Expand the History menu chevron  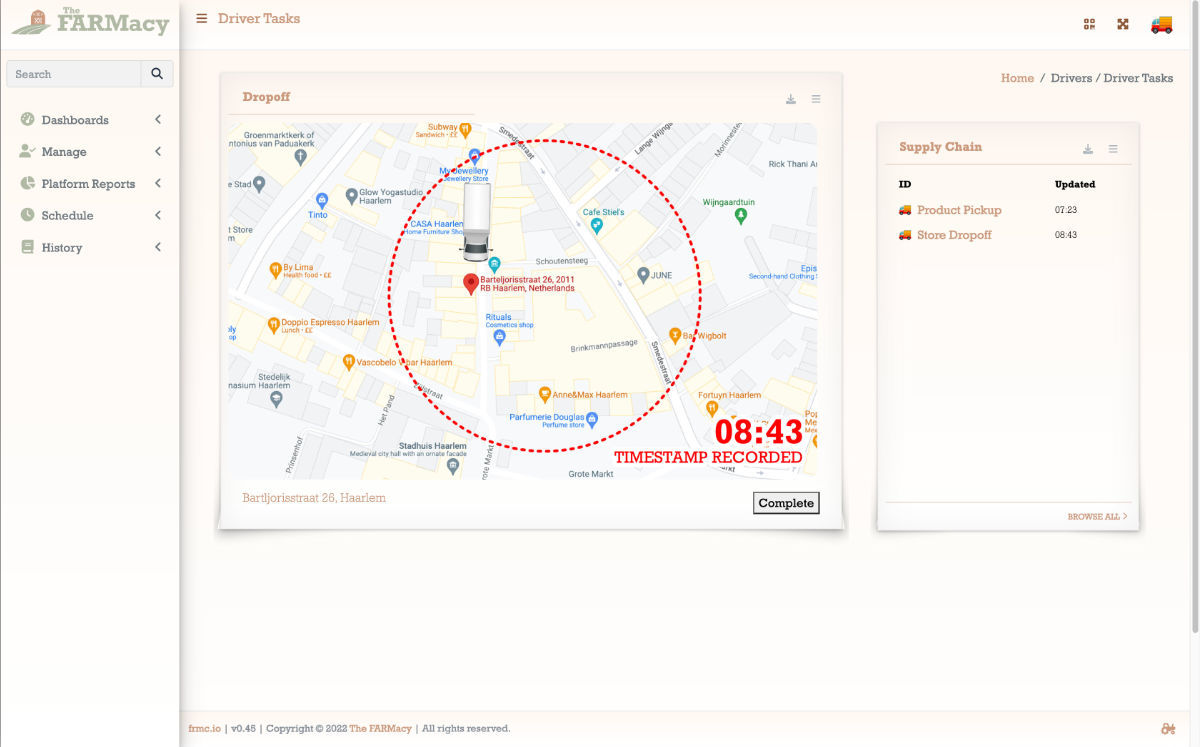pos(158,248)
